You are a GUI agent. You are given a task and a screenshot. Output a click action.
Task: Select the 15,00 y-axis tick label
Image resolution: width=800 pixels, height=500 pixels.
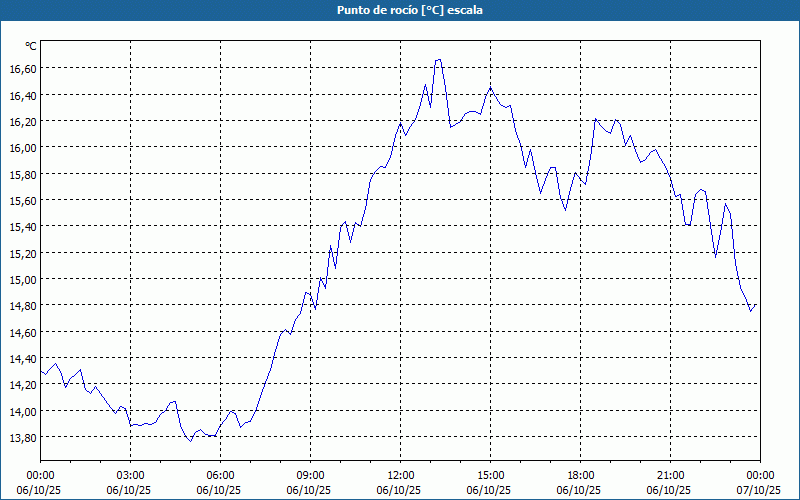(22, 280)
